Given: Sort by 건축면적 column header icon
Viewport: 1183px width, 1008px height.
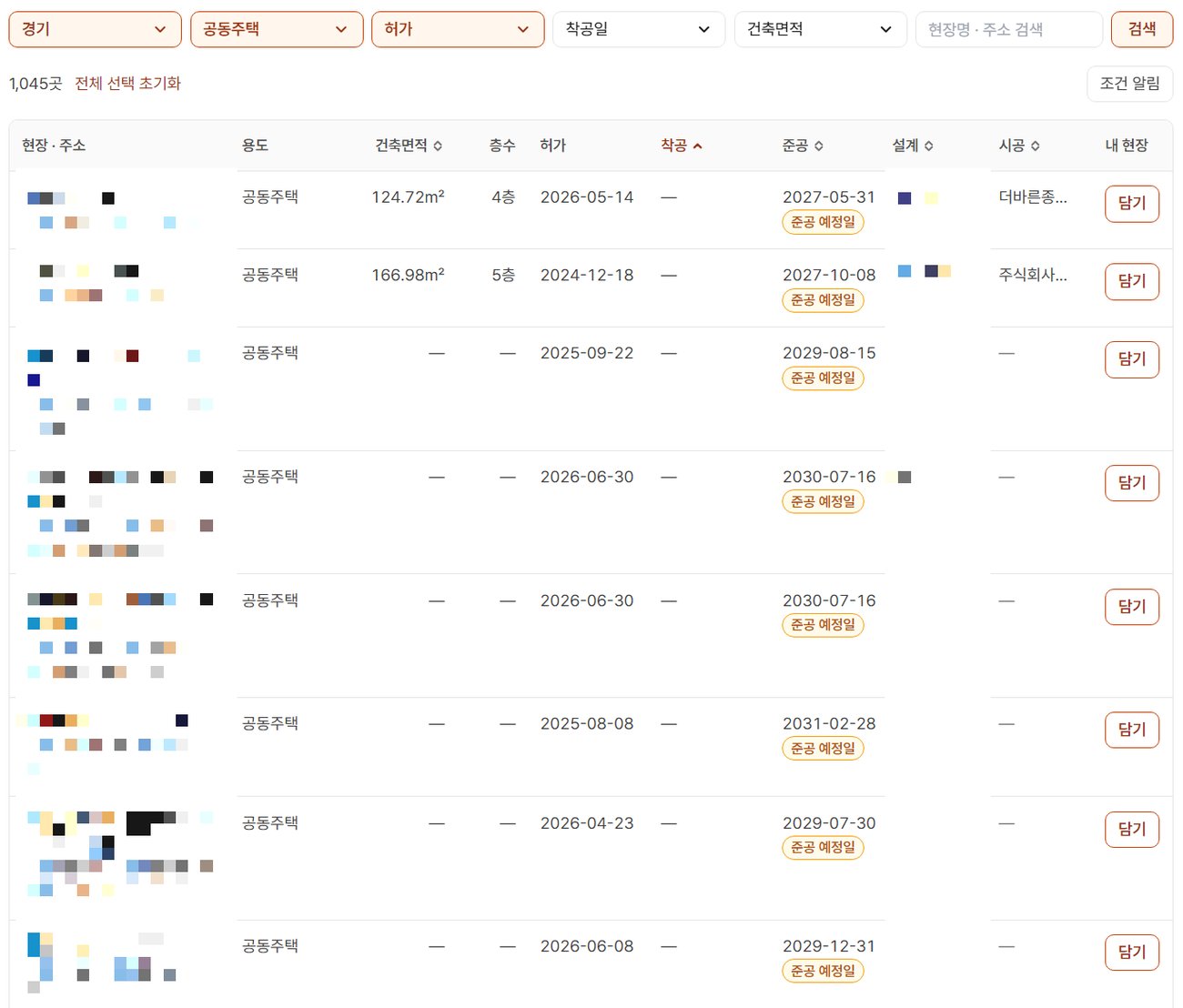Looking at the screenshot, I should 438,146.
